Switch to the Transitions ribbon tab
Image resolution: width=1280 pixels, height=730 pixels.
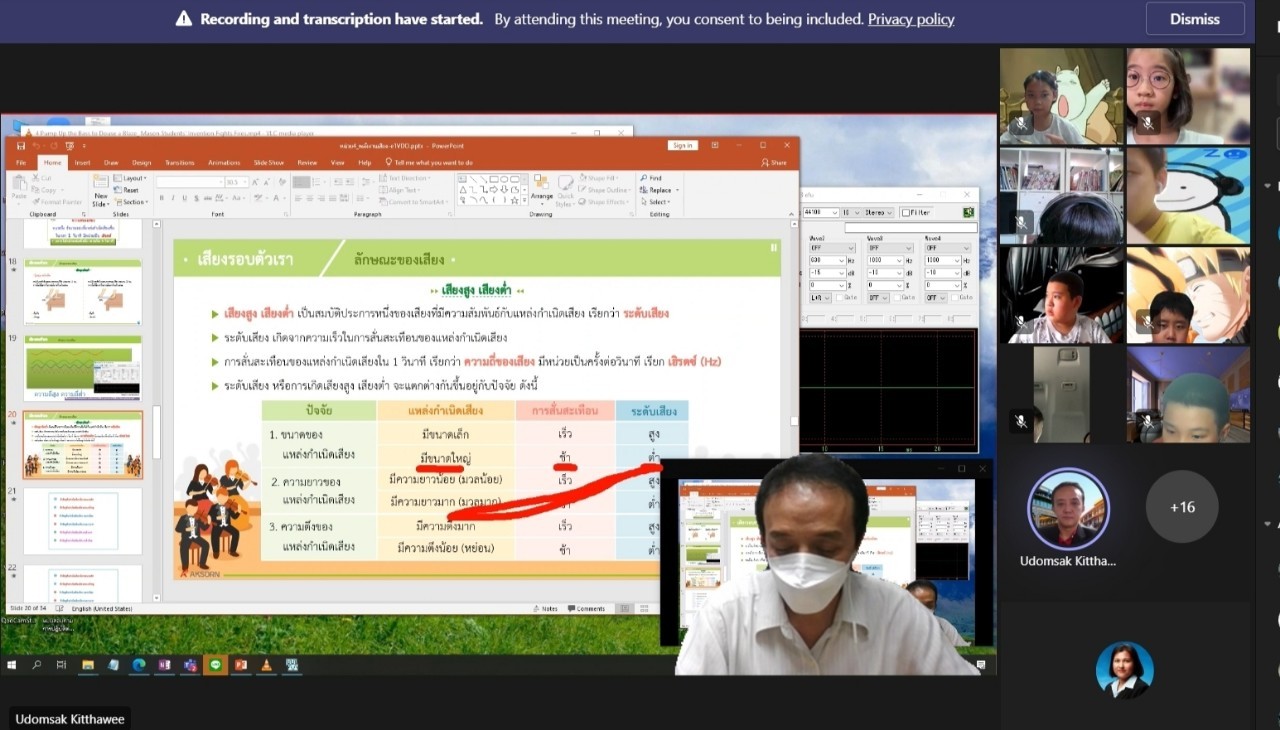[180, 162]
